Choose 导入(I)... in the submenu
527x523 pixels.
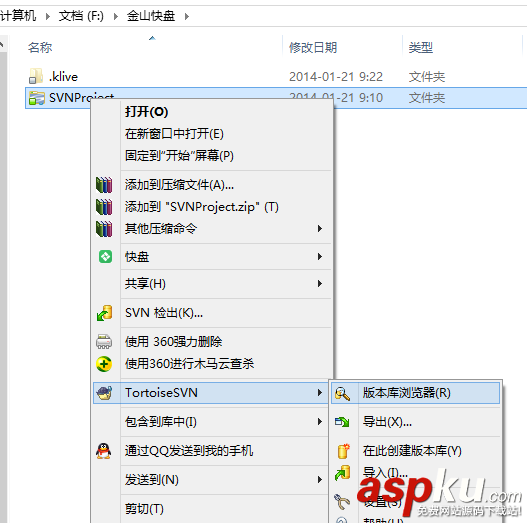pyautogui.click(x=385, y=473)
